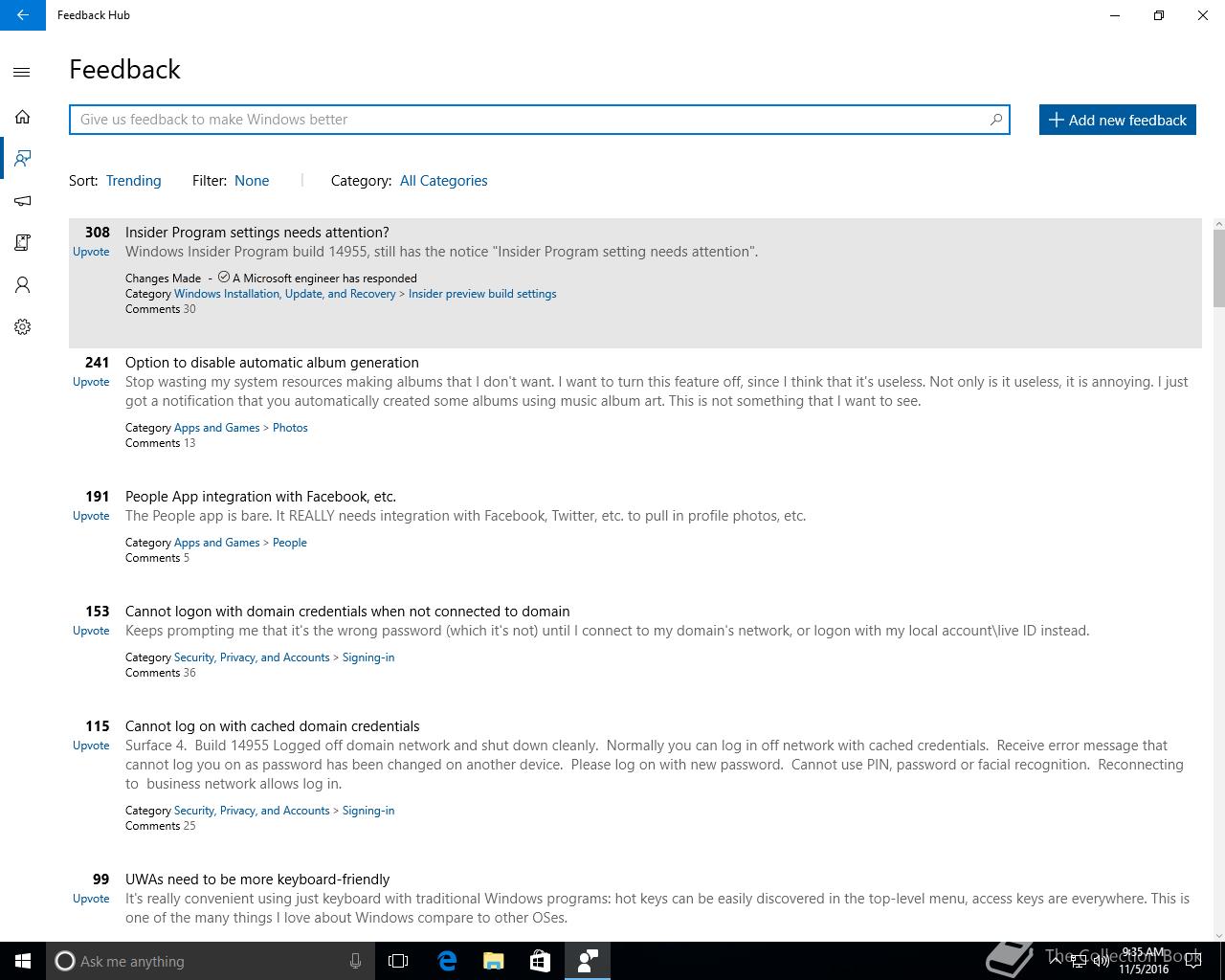Click Add new feedback button
The width and height of the screenshot is (1225, 980).
pyautogui.click(x=1118, y=120)
